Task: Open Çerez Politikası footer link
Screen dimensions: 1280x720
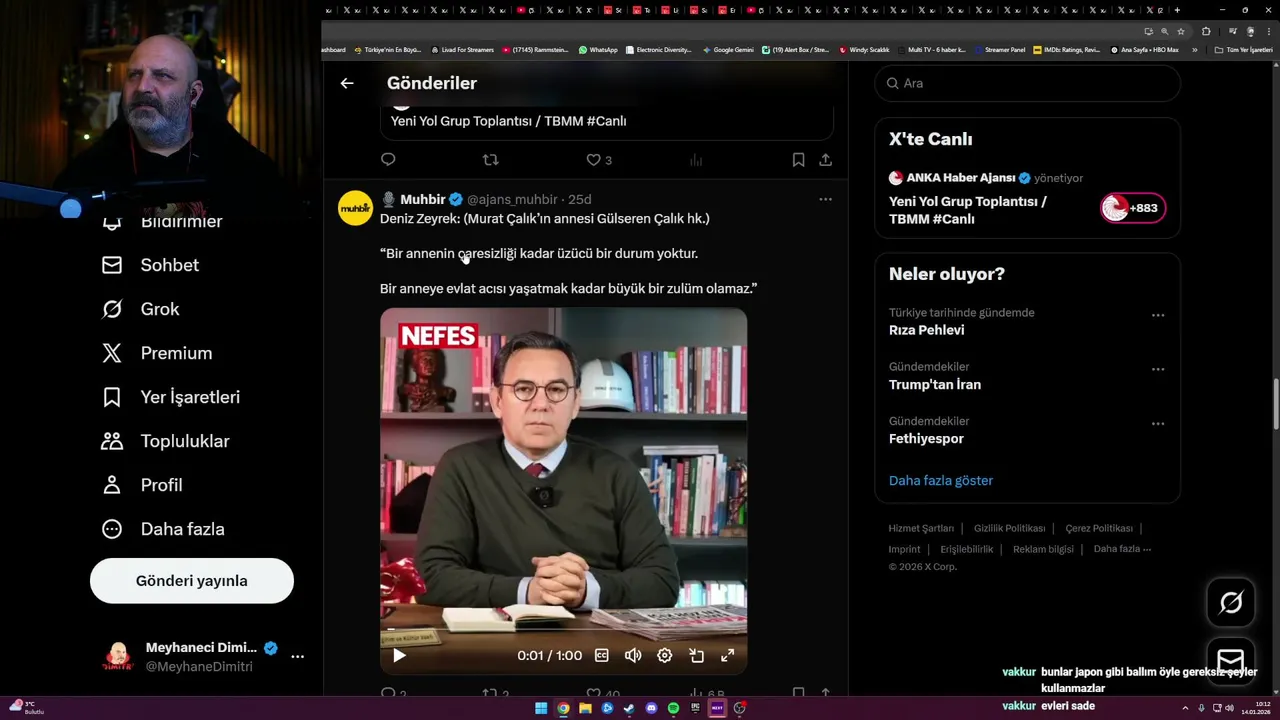Action: (1099, 528)
